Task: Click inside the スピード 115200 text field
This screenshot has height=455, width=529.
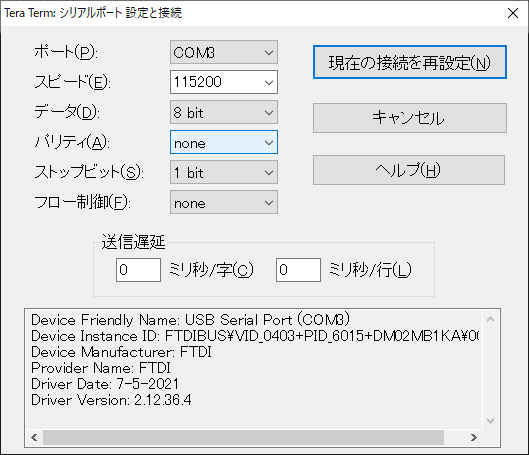Action: 216,82
